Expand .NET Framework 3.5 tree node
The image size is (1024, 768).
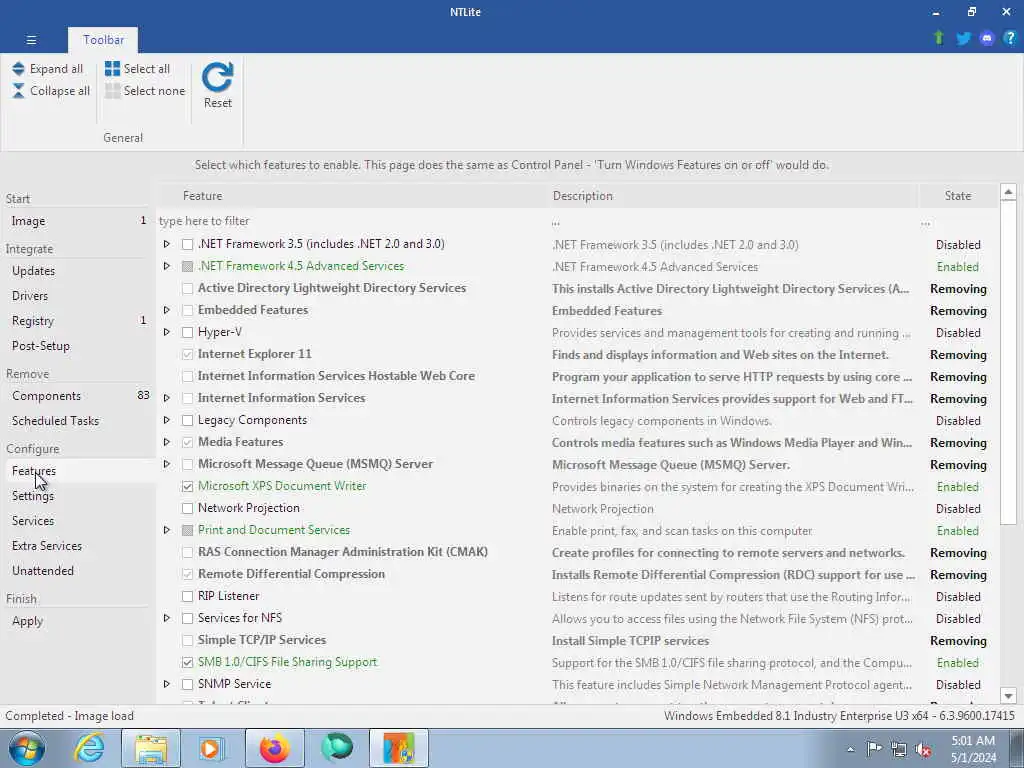(167, 244)
